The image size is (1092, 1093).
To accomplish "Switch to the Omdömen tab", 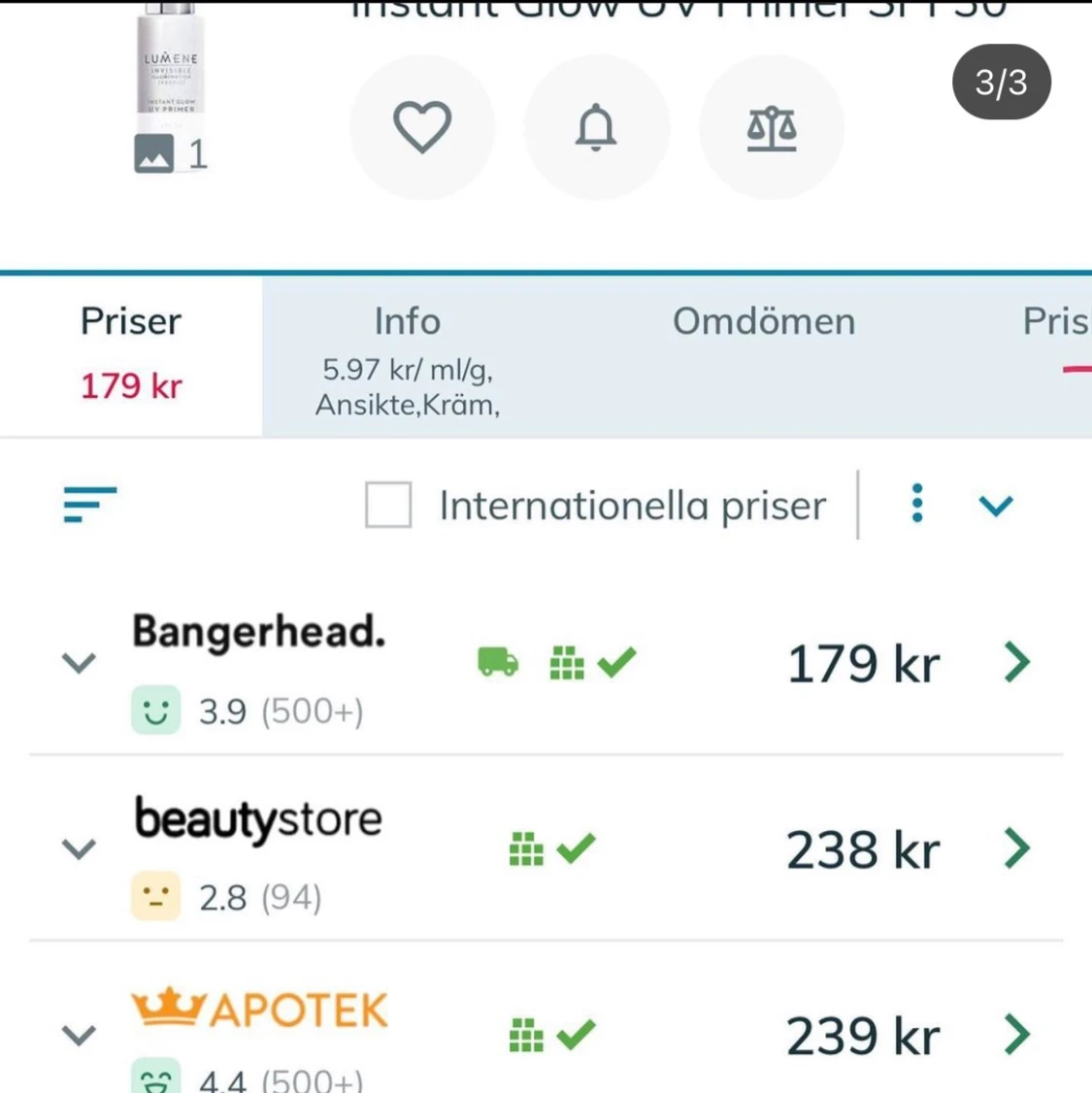I will tap(764, 322).
